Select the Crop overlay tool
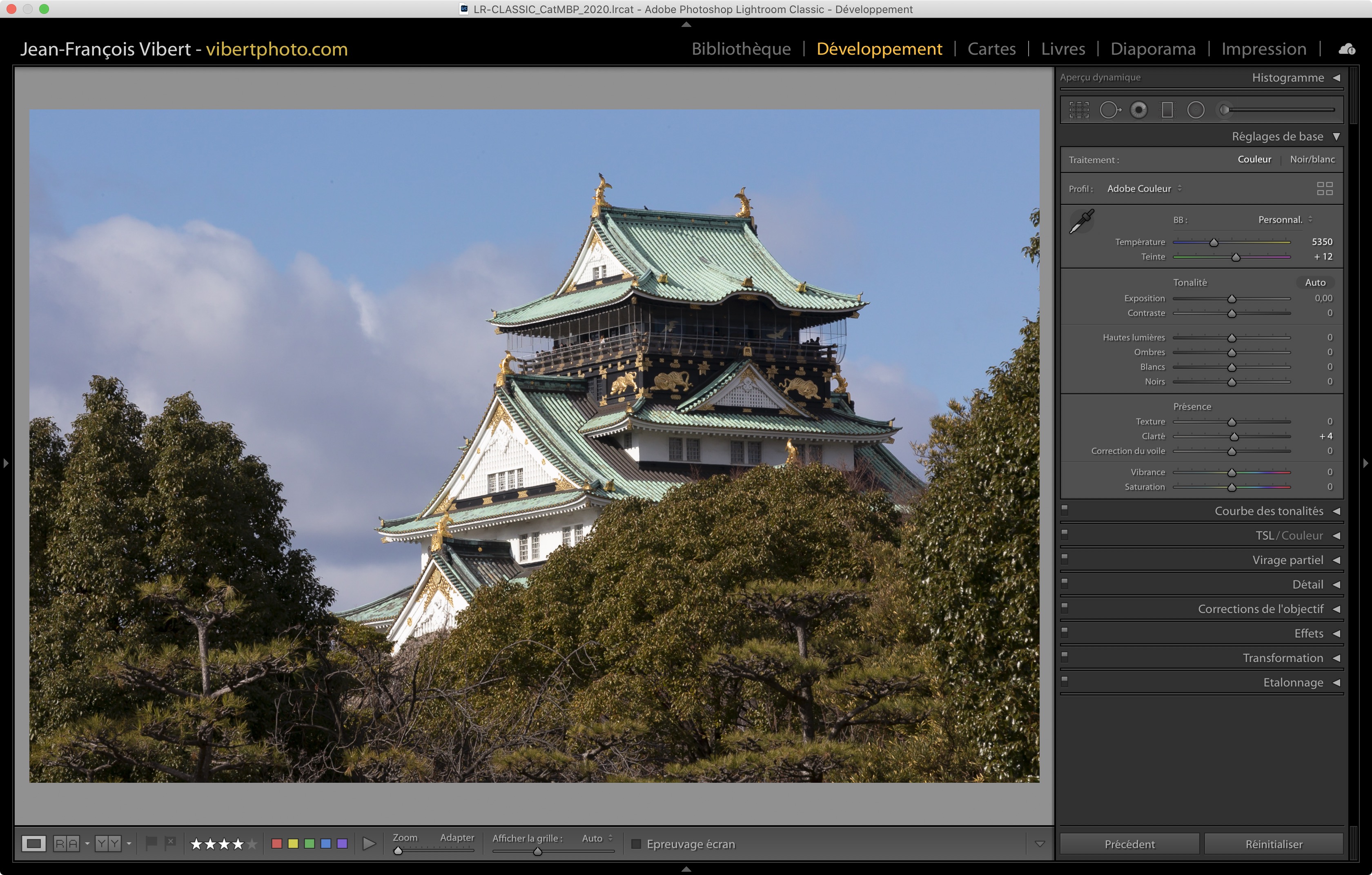Screen dimensions: 1372x875 (x=1078, y=110)
